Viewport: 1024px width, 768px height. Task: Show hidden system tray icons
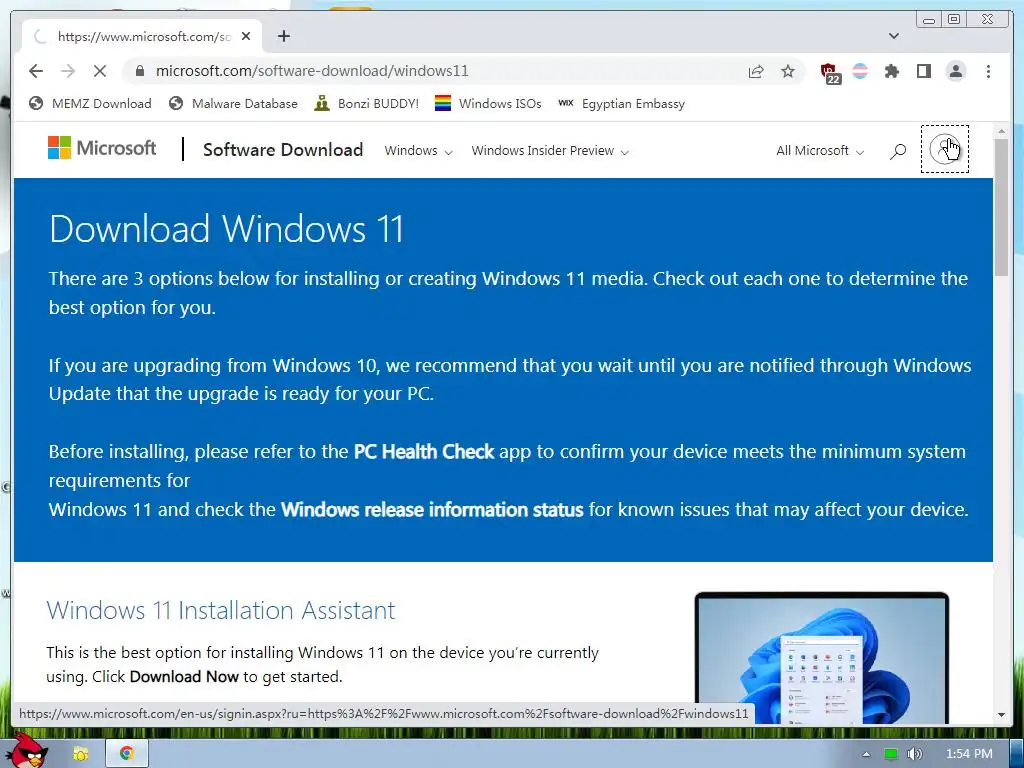point(866,754)
